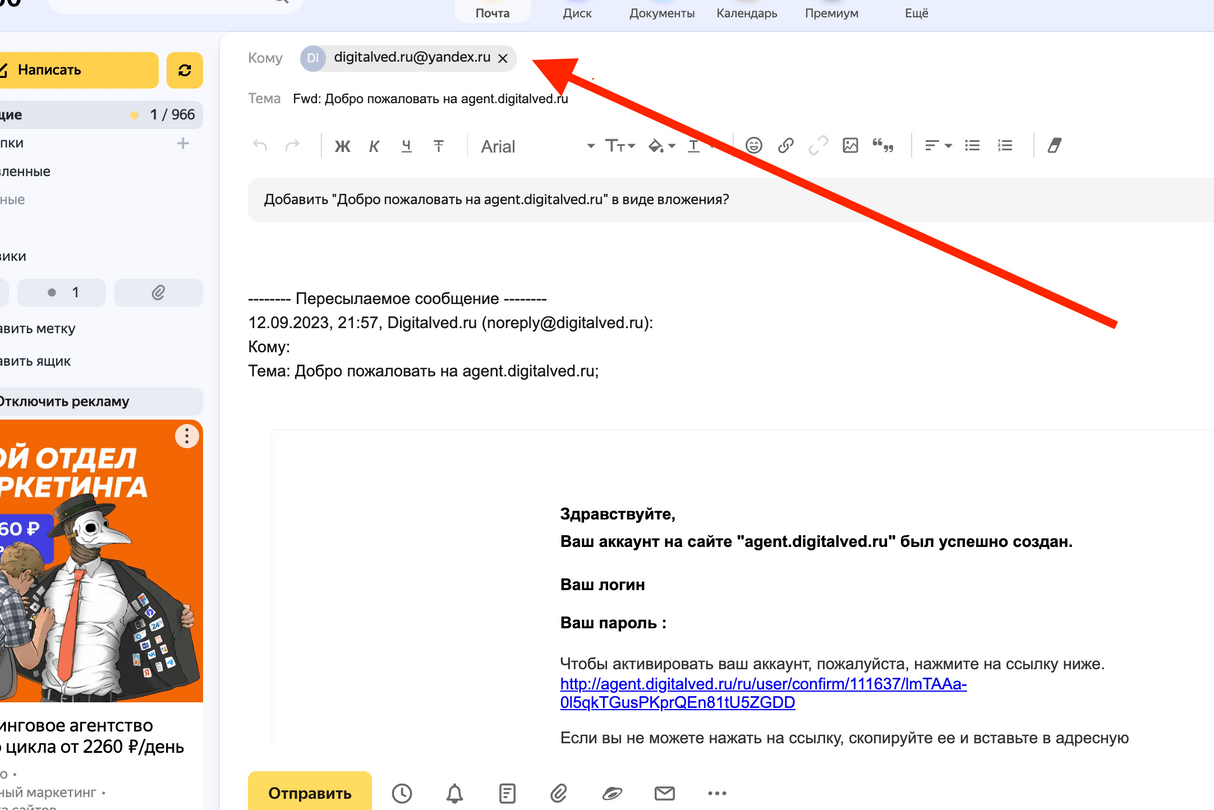Click the undo arrow icon
The height and width of the screenshot is (810, 1214).
(260, 146)
